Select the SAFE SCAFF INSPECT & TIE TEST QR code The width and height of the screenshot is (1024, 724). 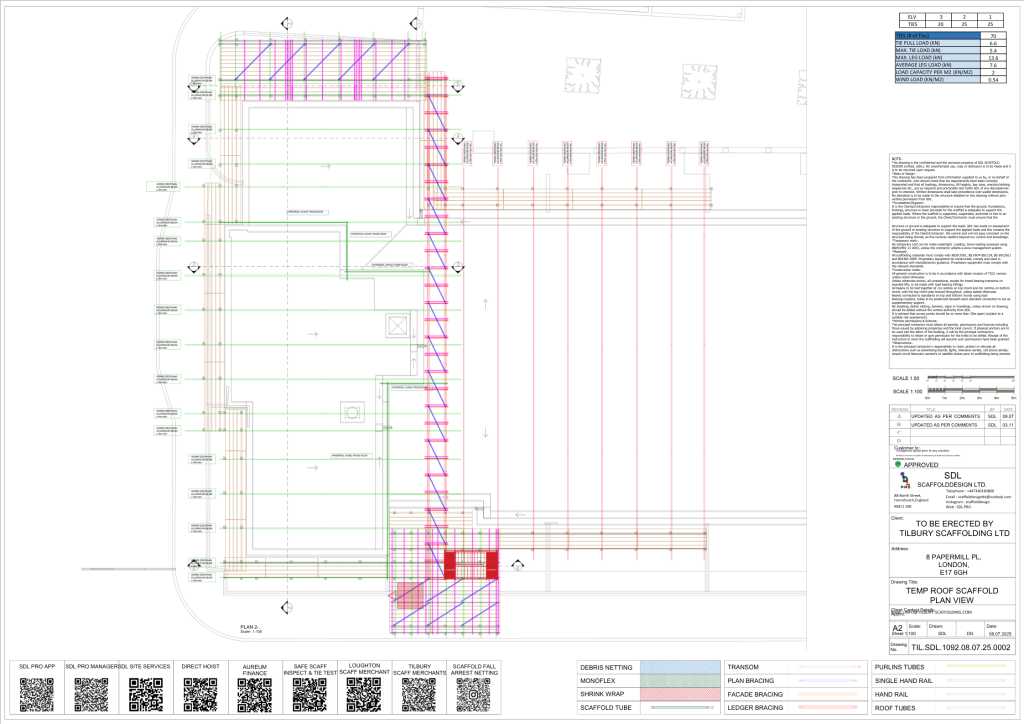point(310,695)
